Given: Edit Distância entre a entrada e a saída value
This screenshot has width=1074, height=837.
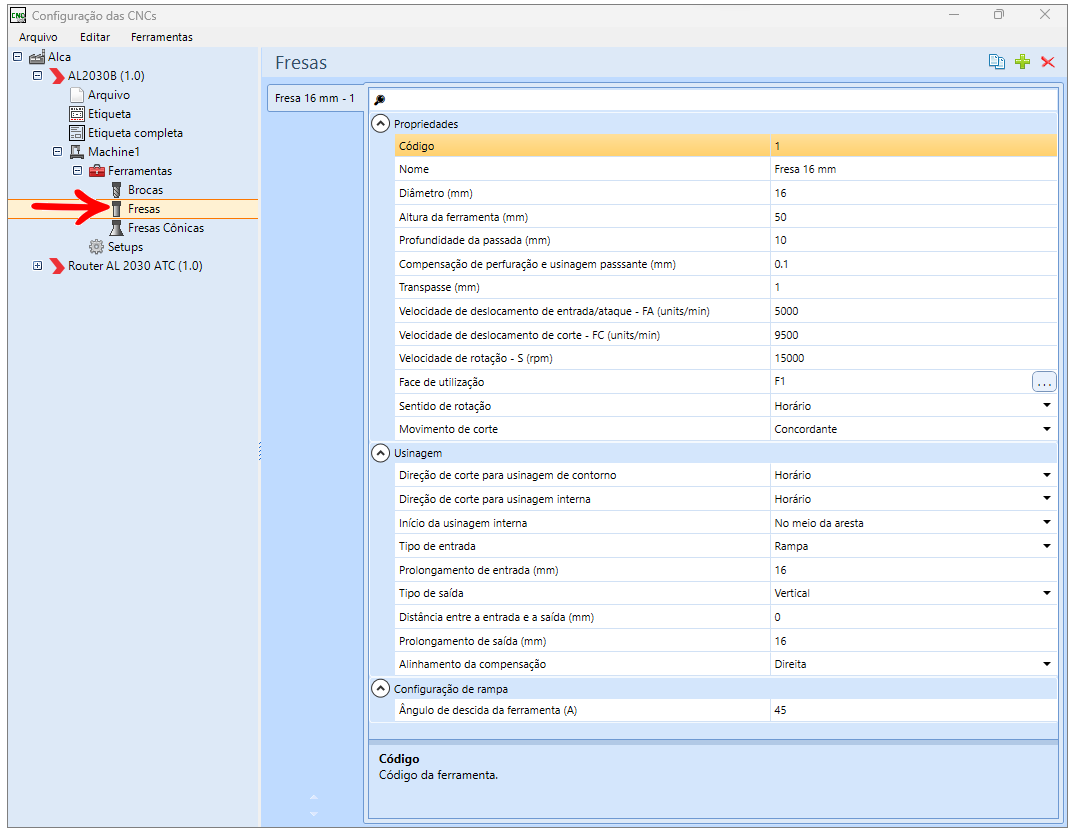Looking at the screenshot, I should click(913, 617).
